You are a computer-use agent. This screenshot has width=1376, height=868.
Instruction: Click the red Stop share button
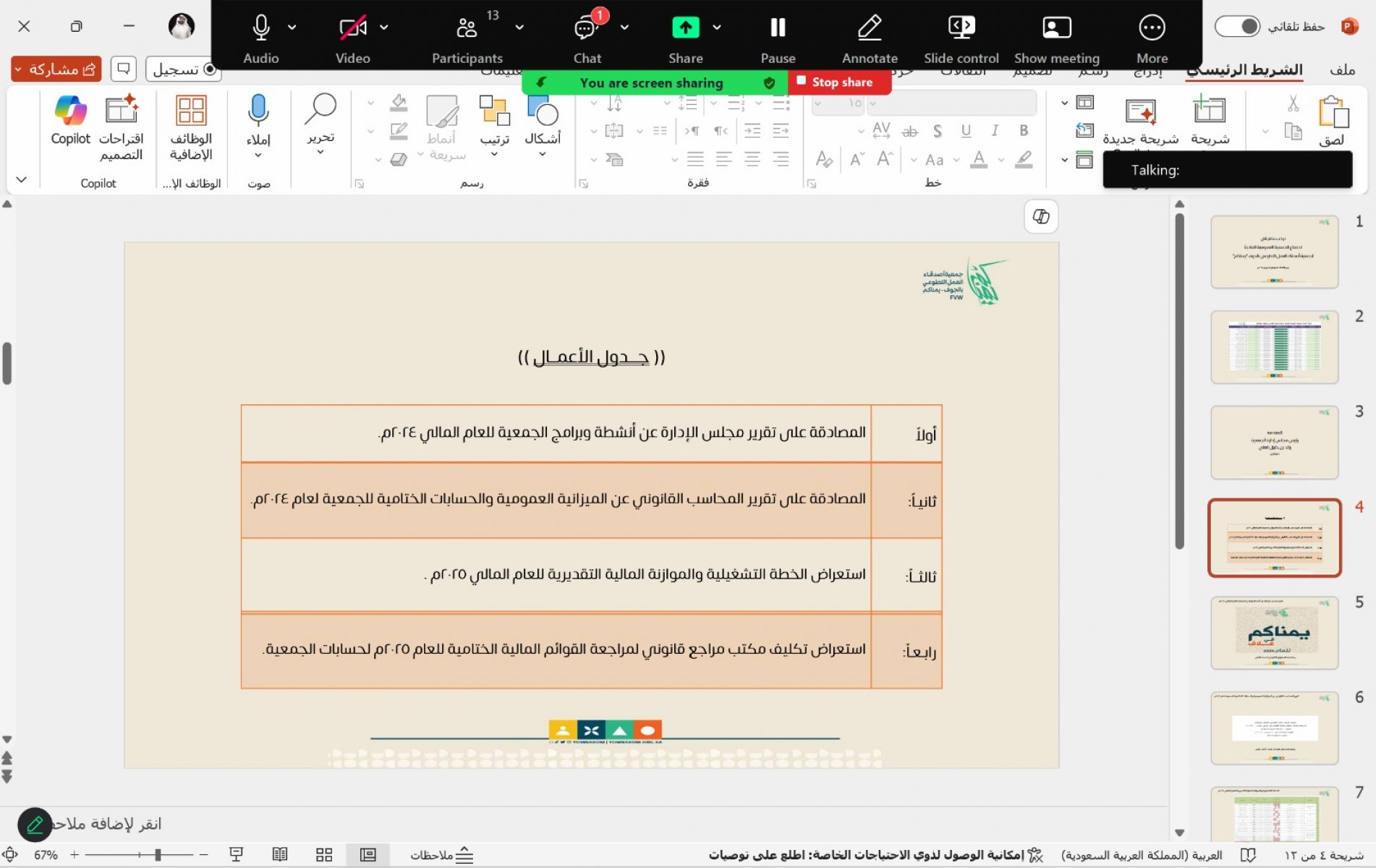[x=839, y=82]
